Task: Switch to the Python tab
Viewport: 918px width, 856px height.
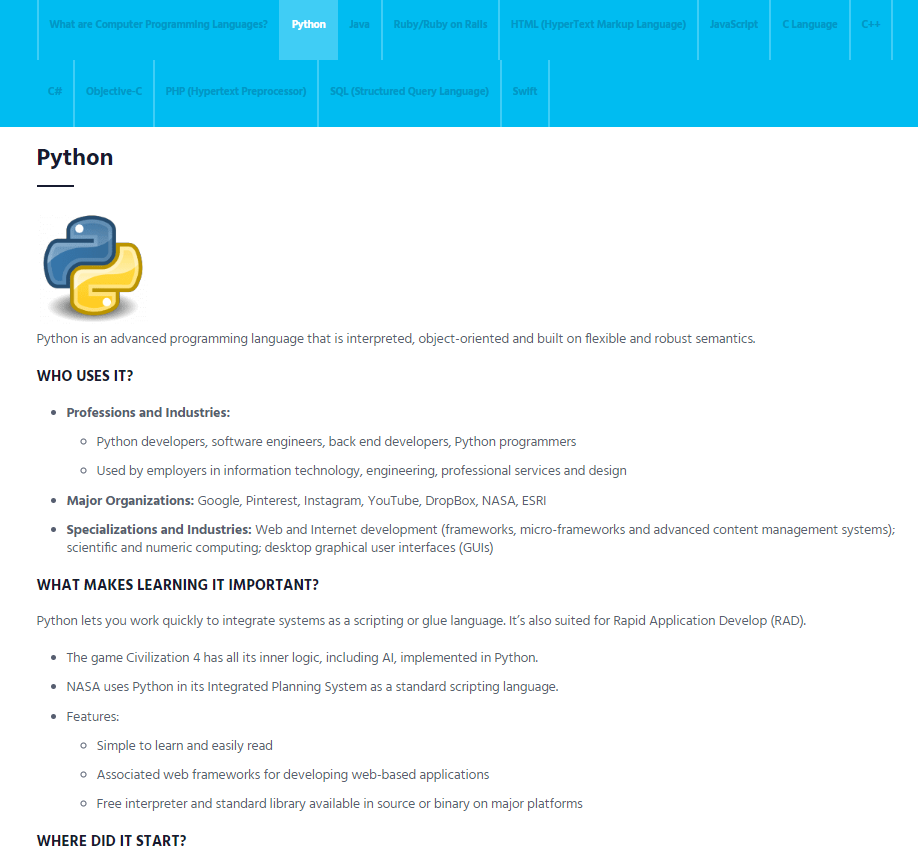Action: pos(308,24)
